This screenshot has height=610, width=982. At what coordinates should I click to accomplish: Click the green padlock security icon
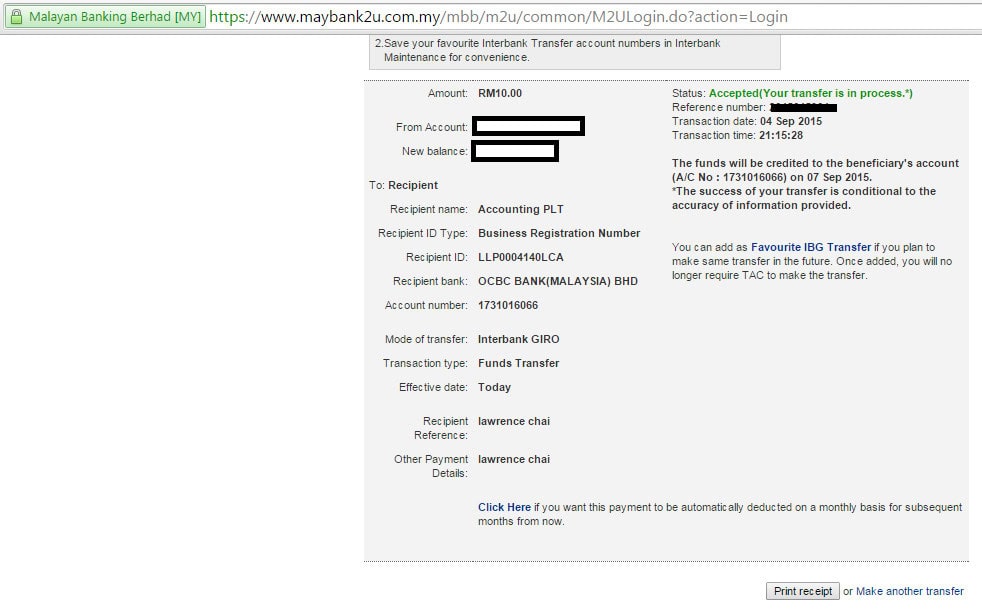[16, 17]
